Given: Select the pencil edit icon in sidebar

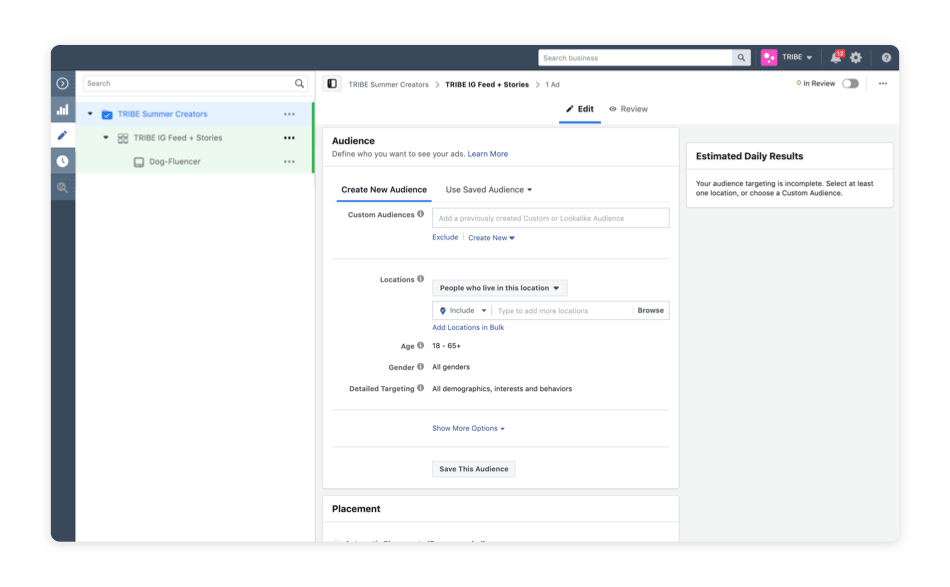Looking at the screenshot, I should (63, 135).
